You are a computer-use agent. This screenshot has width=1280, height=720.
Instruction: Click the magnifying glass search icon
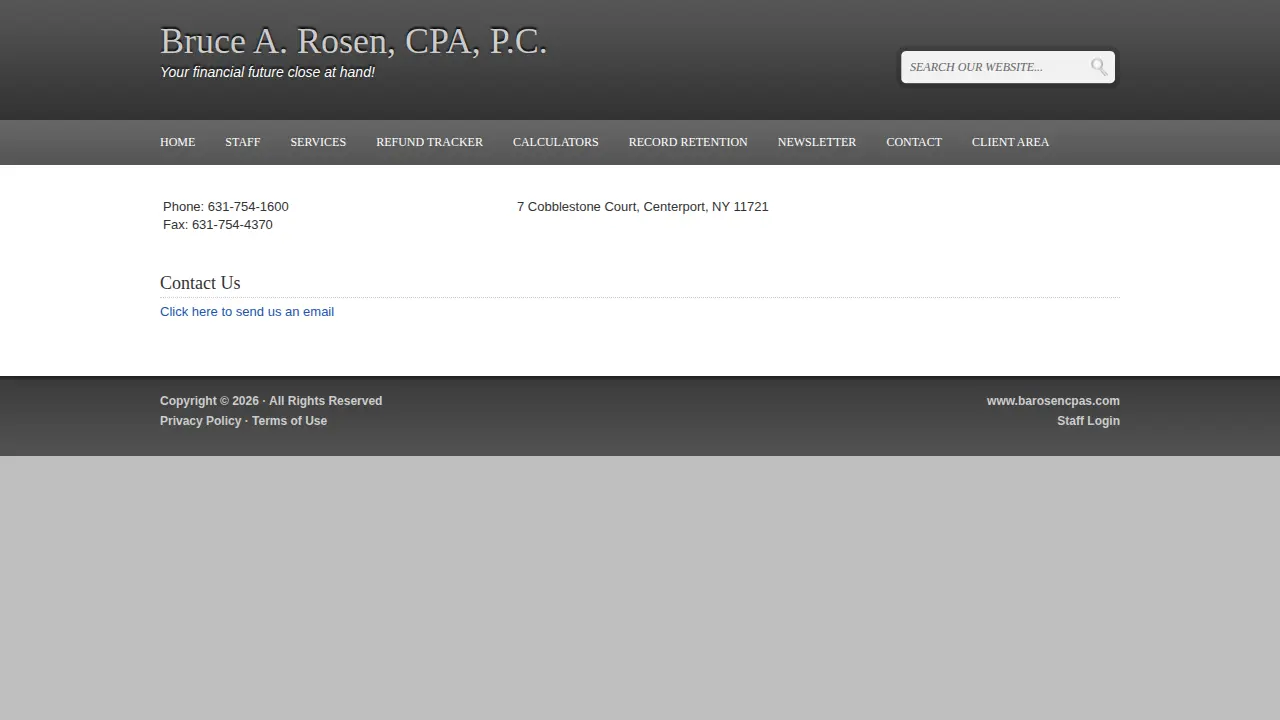(x=1099, y=67)
